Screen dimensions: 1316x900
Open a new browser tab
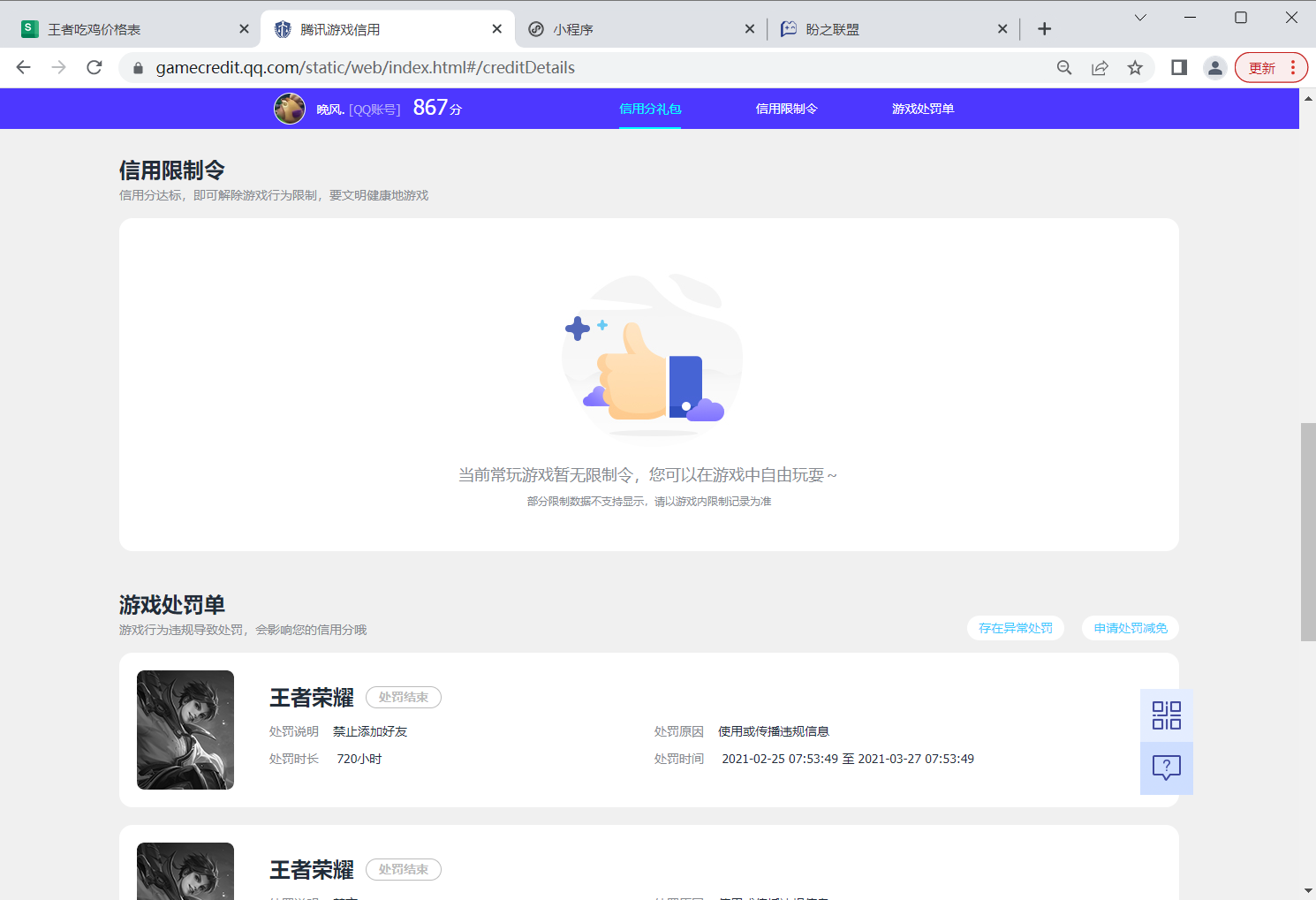click(x=1044, y=29)
